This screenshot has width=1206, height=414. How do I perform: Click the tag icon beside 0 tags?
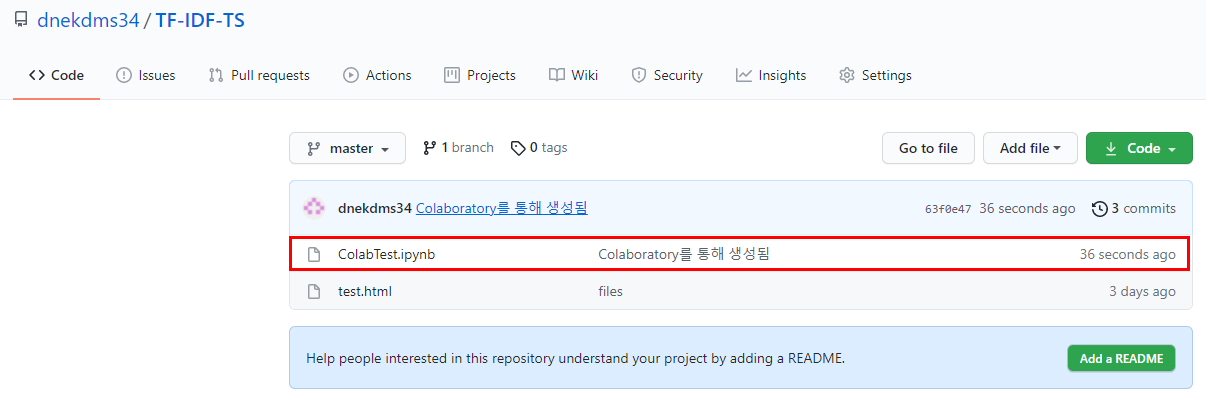pyautogui.click(x=518, y=148)
